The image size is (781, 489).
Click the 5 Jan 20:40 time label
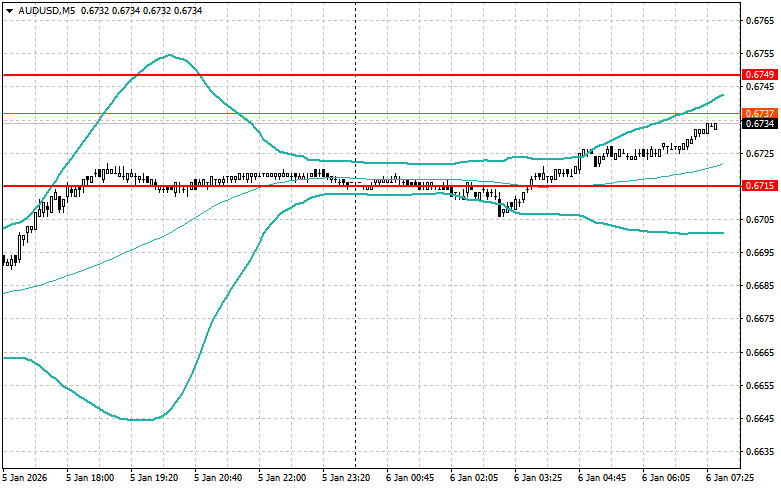coord(218,478)
